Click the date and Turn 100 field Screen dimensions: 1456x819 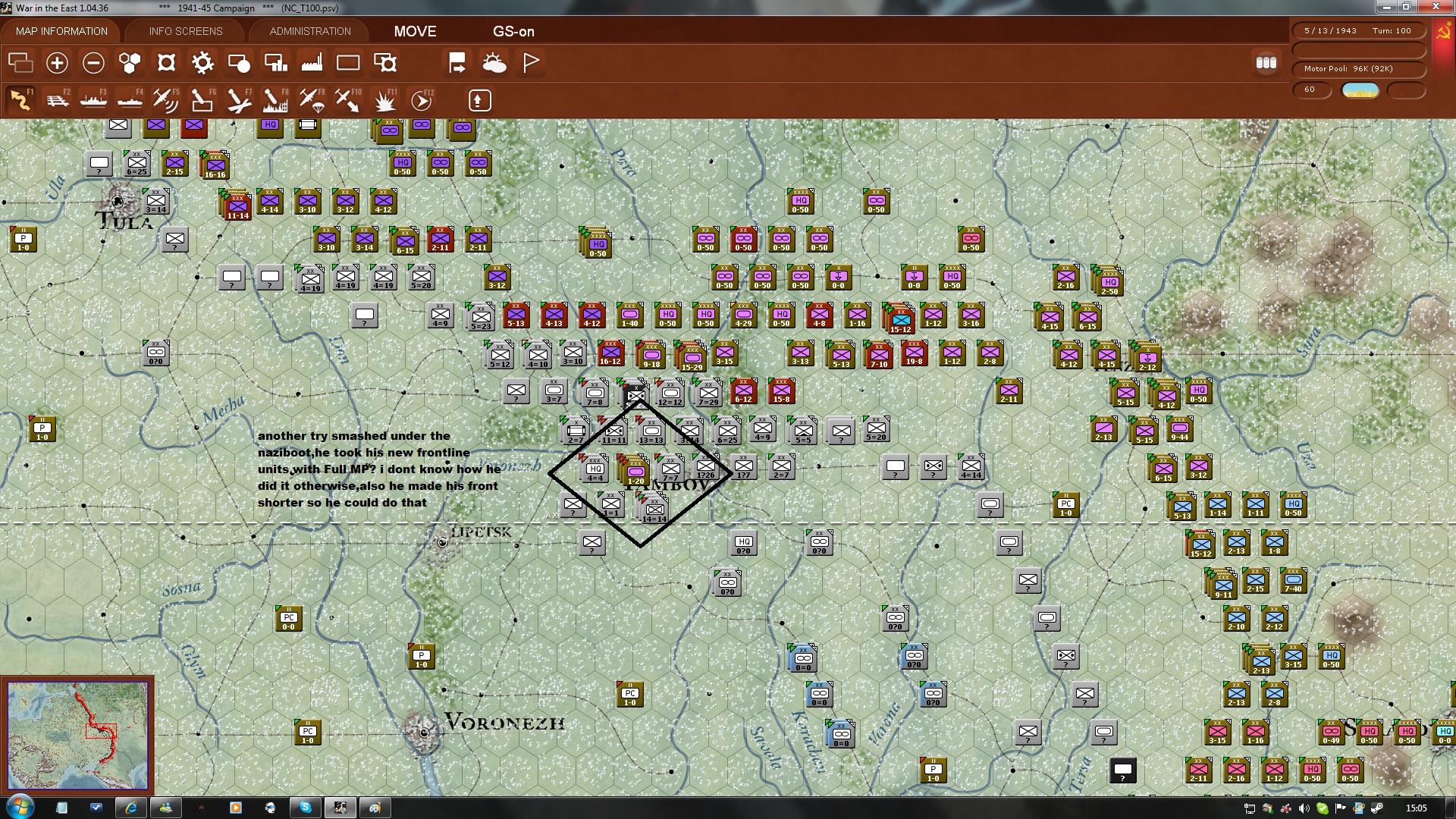(1358, 31)
